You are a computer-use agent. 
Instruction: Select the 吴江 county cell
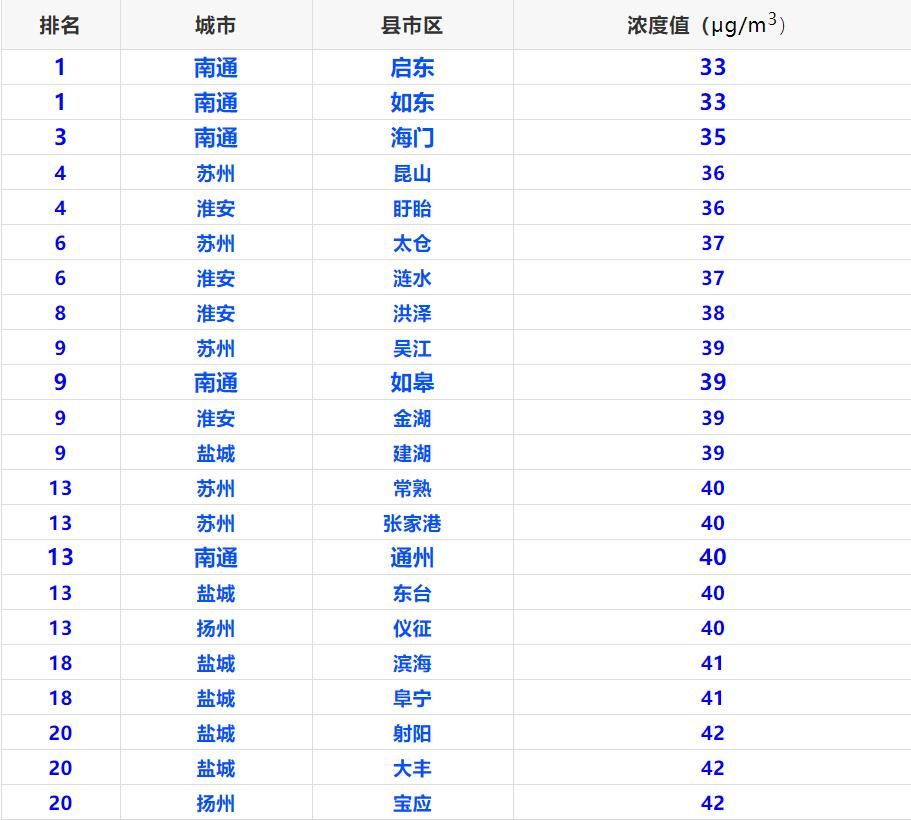point(412,348)
